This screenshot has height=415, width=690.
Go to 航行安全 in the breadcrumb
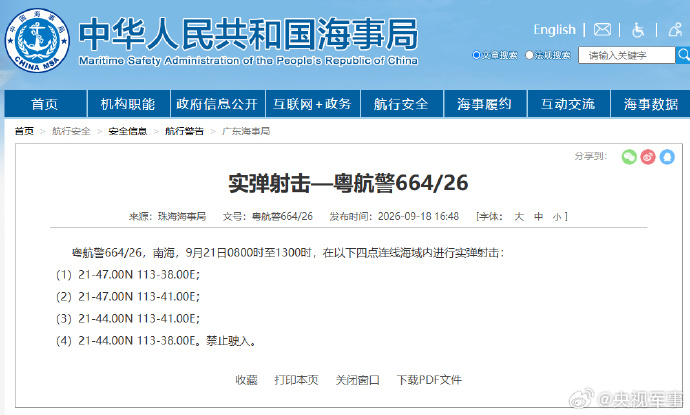(71, 131)
